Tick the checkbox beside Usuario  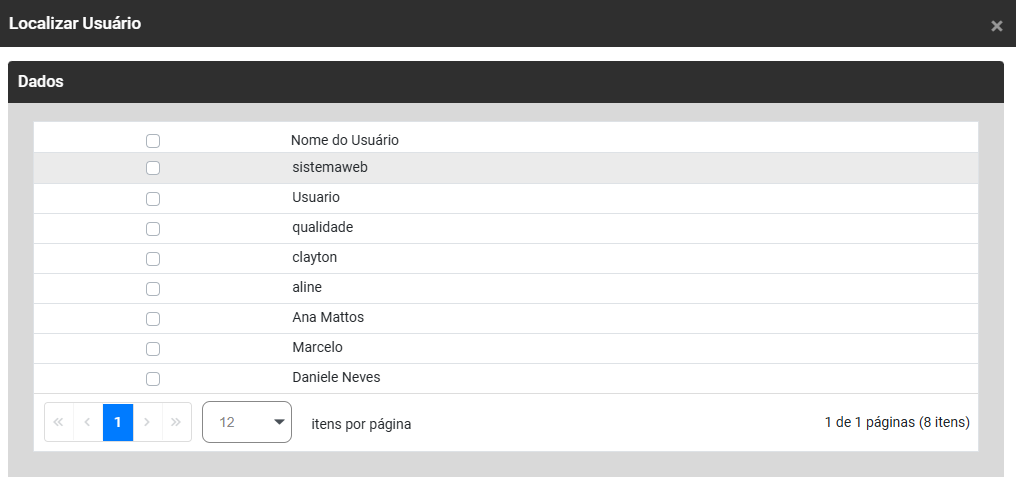(153, 199)
